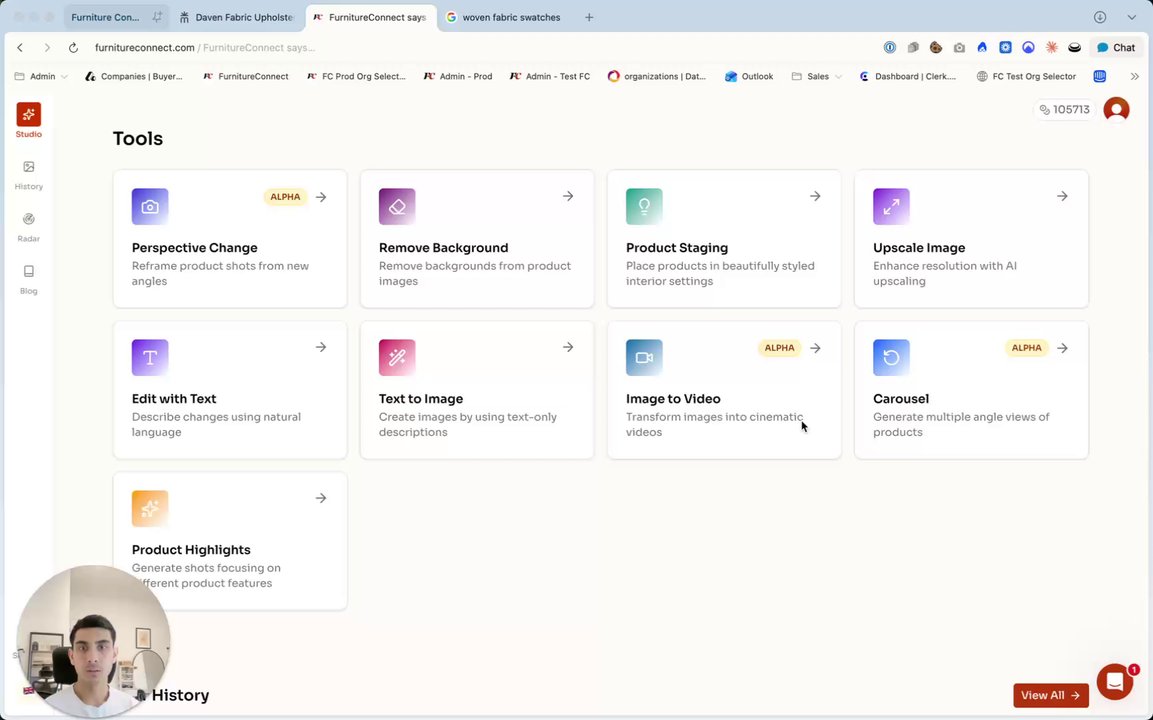Show more bookmarks with the overflow chevron
Image resolution: width=1153 pixels, height=720 pixels.
[1134, 76]
